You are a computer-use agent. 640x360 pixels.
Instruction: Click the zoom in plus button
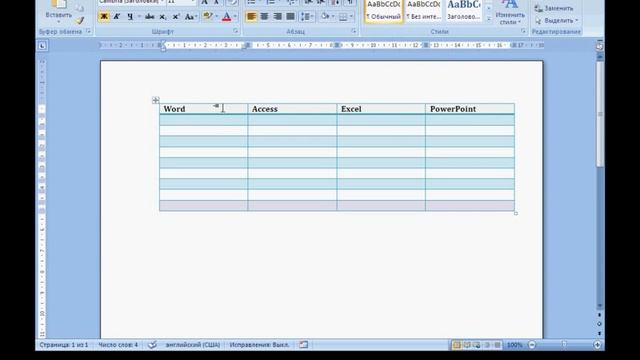[x=597, y=345]
